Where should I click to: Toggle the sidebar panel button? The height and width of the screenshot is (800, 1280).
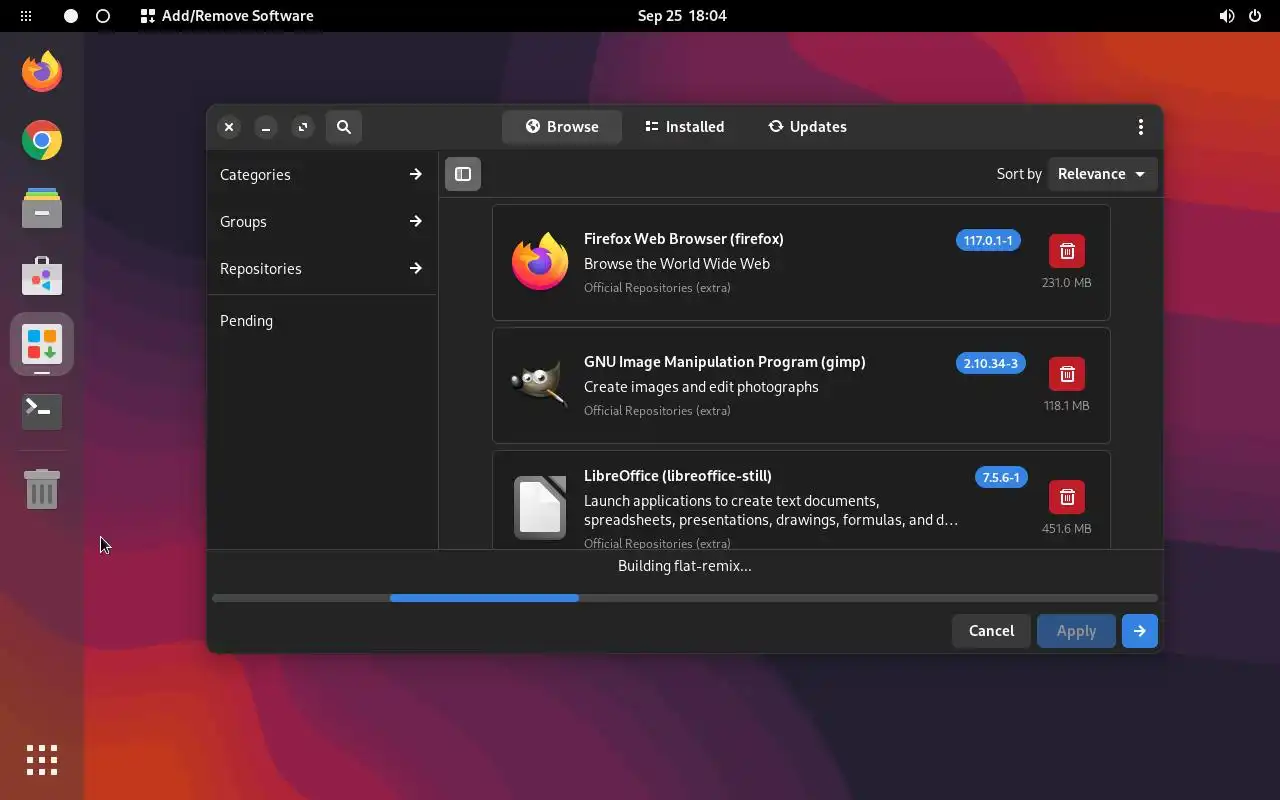click(x=463, y=174)
